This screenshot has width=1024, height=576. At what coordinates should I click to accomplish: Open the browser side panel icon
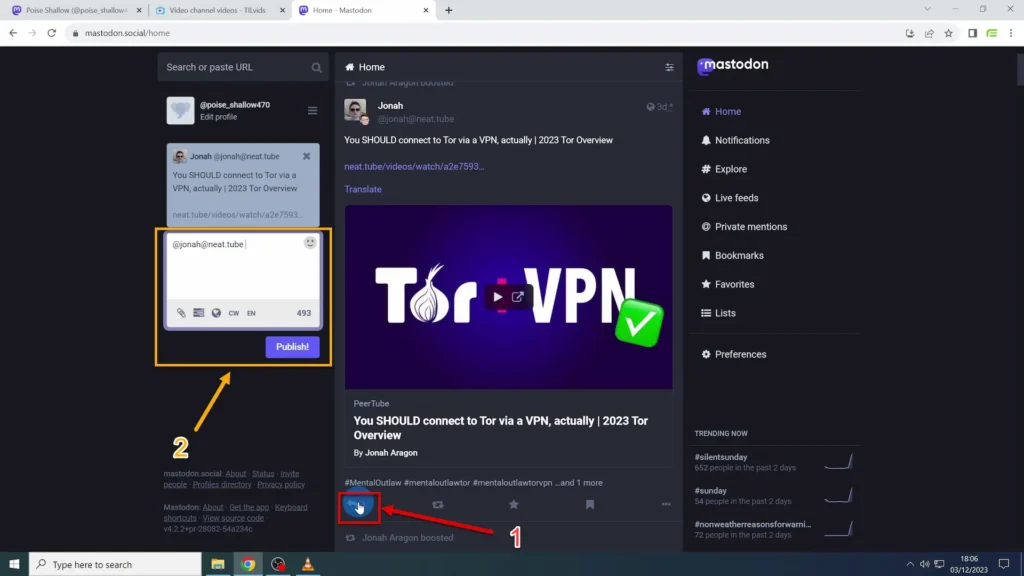tap(972, 33)
